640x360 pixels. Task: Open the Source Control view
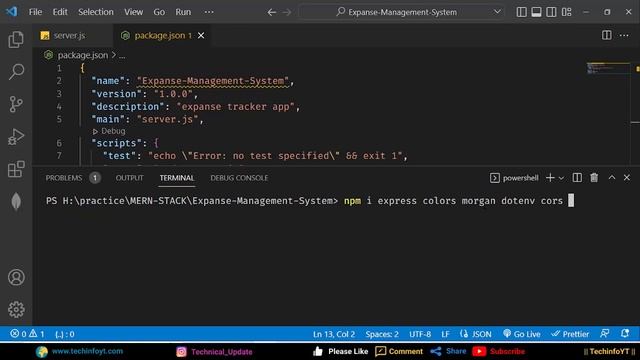point(16,104)
